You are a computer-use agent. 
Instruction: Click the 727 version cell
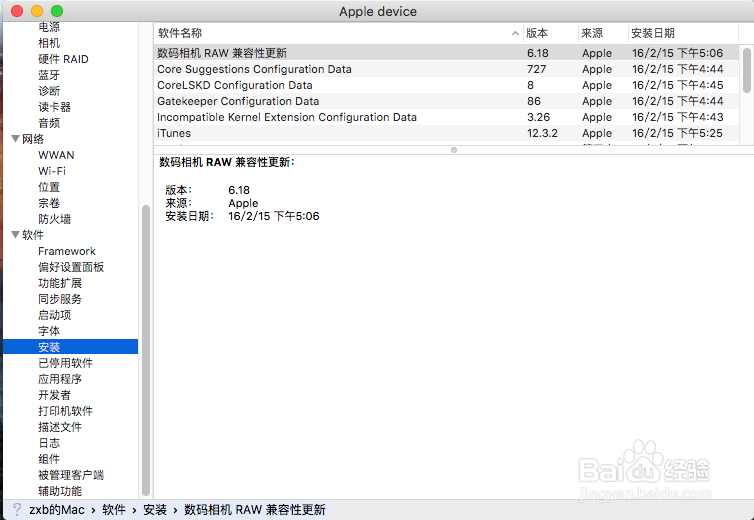click(x=536, y=69)
